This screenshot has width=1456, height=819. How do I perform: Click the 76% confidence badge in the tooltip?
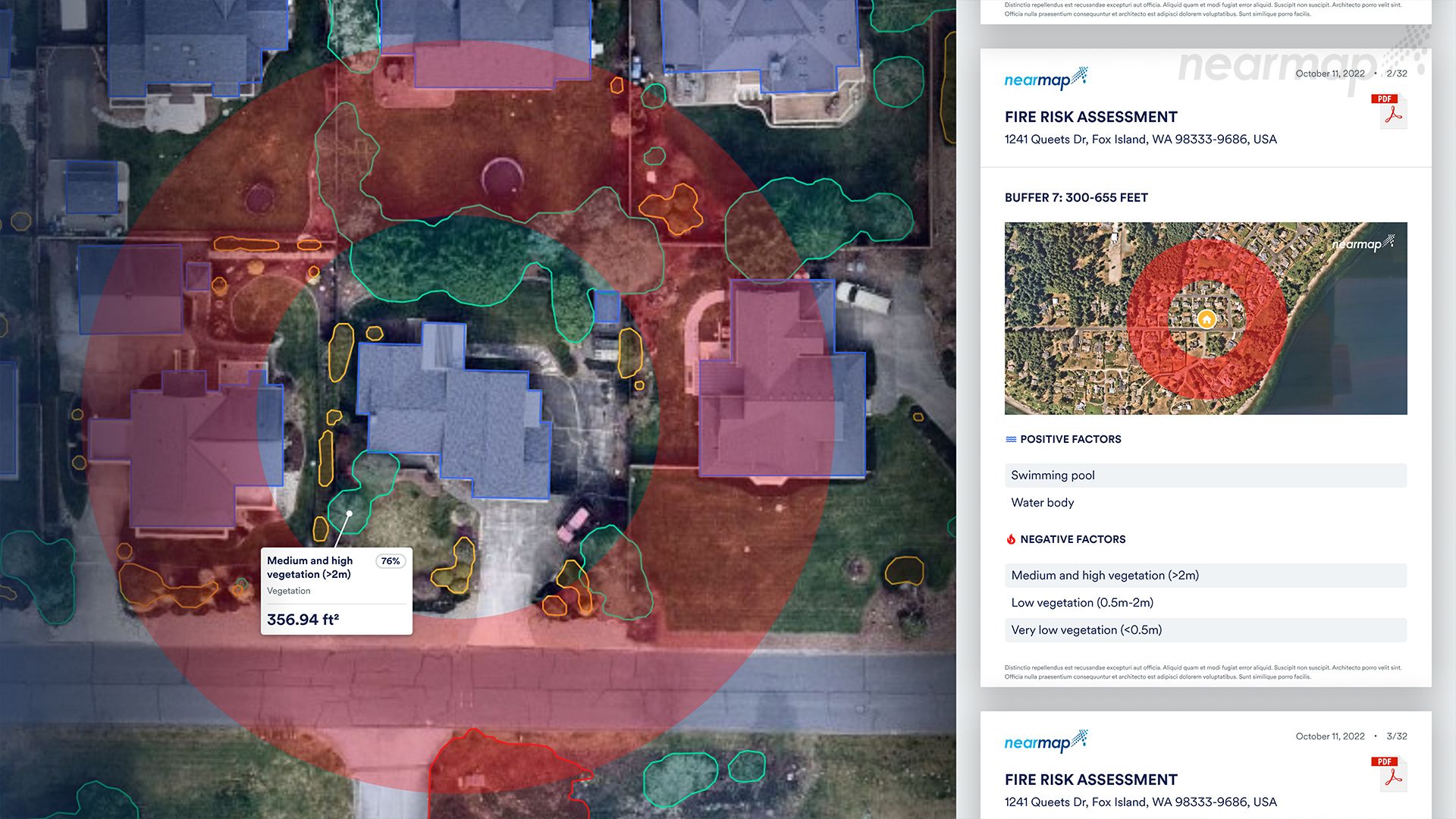click(x=391, y=561)
